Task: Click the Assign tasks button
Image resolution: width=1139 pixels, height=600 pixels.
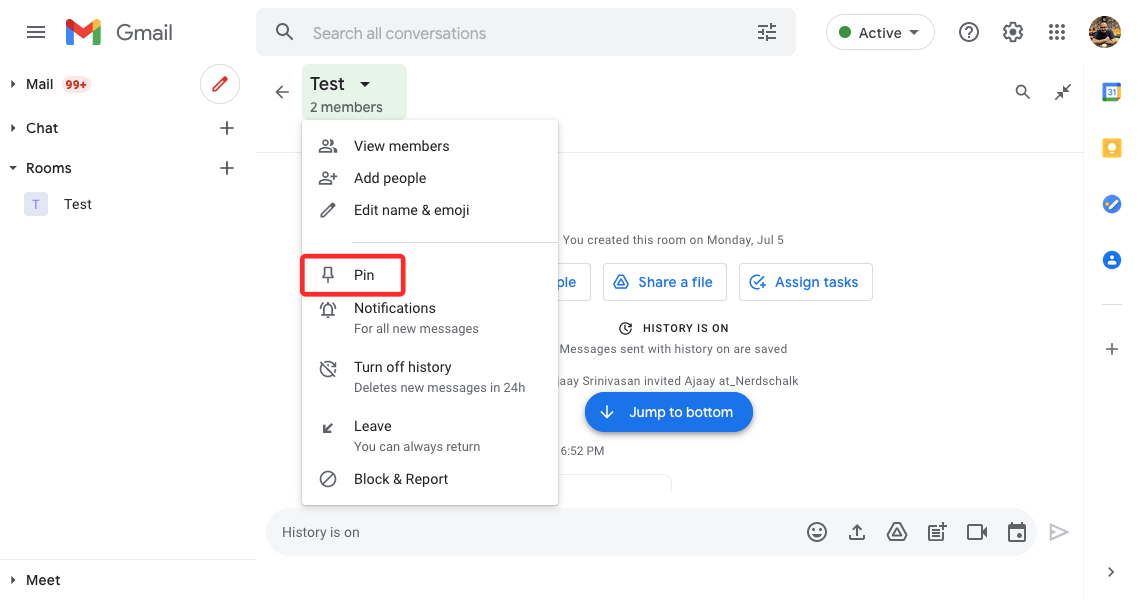Action: click(x=805, y=282)
